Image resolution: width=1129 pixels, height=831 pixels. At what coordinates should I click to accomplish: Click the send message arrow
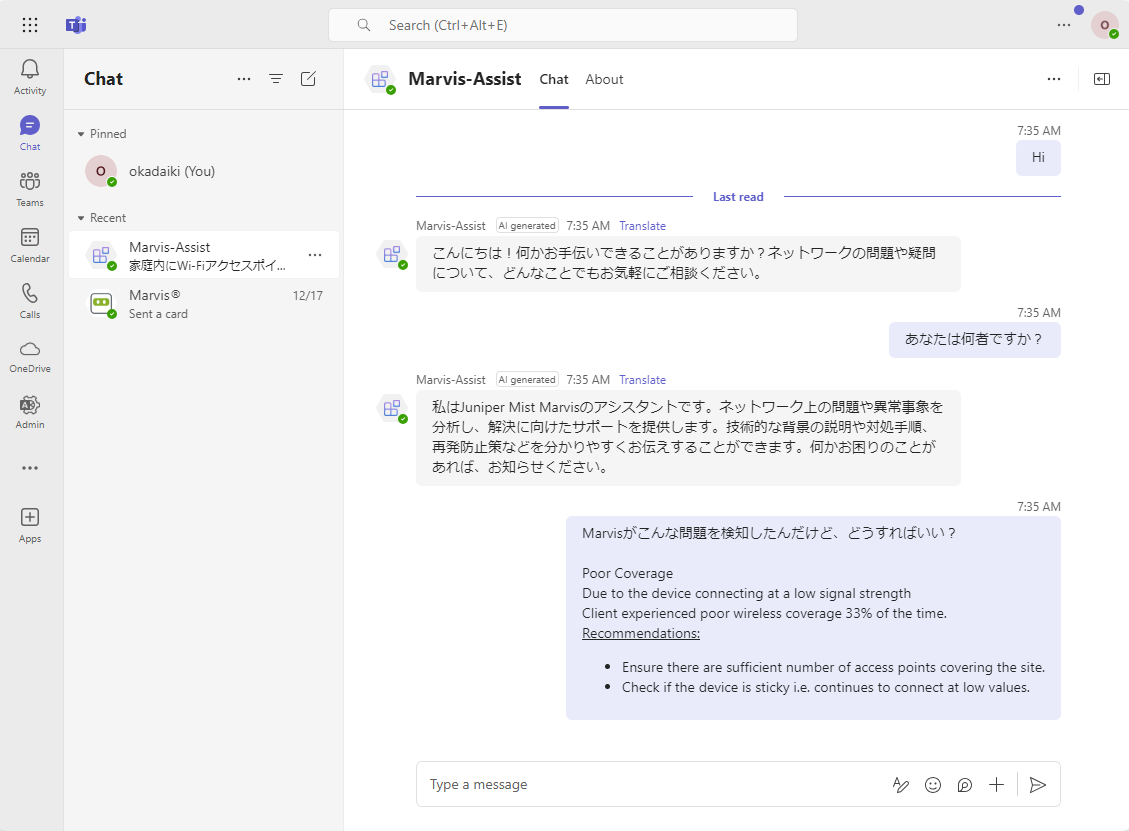[1038, 785]
